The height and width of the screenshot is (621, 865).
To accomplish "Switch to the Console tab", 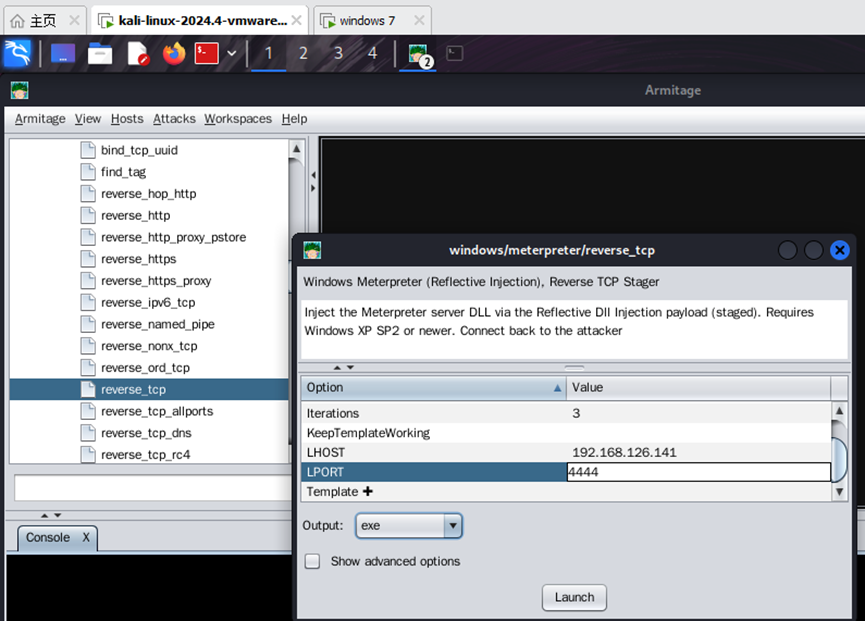I will tap(48, 537).
